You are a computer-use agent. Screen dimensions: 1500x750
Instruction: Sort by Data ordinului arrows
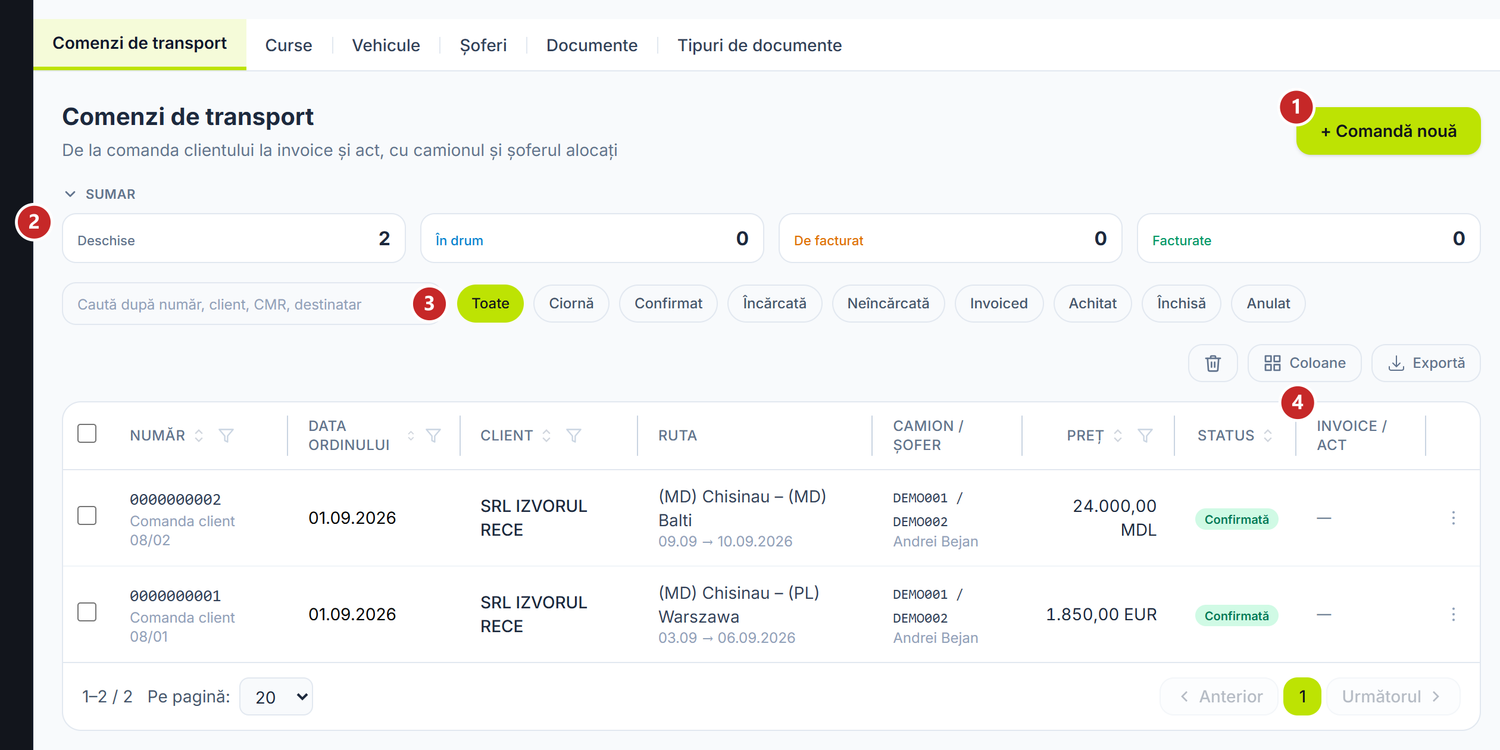(x=411, y=436)
